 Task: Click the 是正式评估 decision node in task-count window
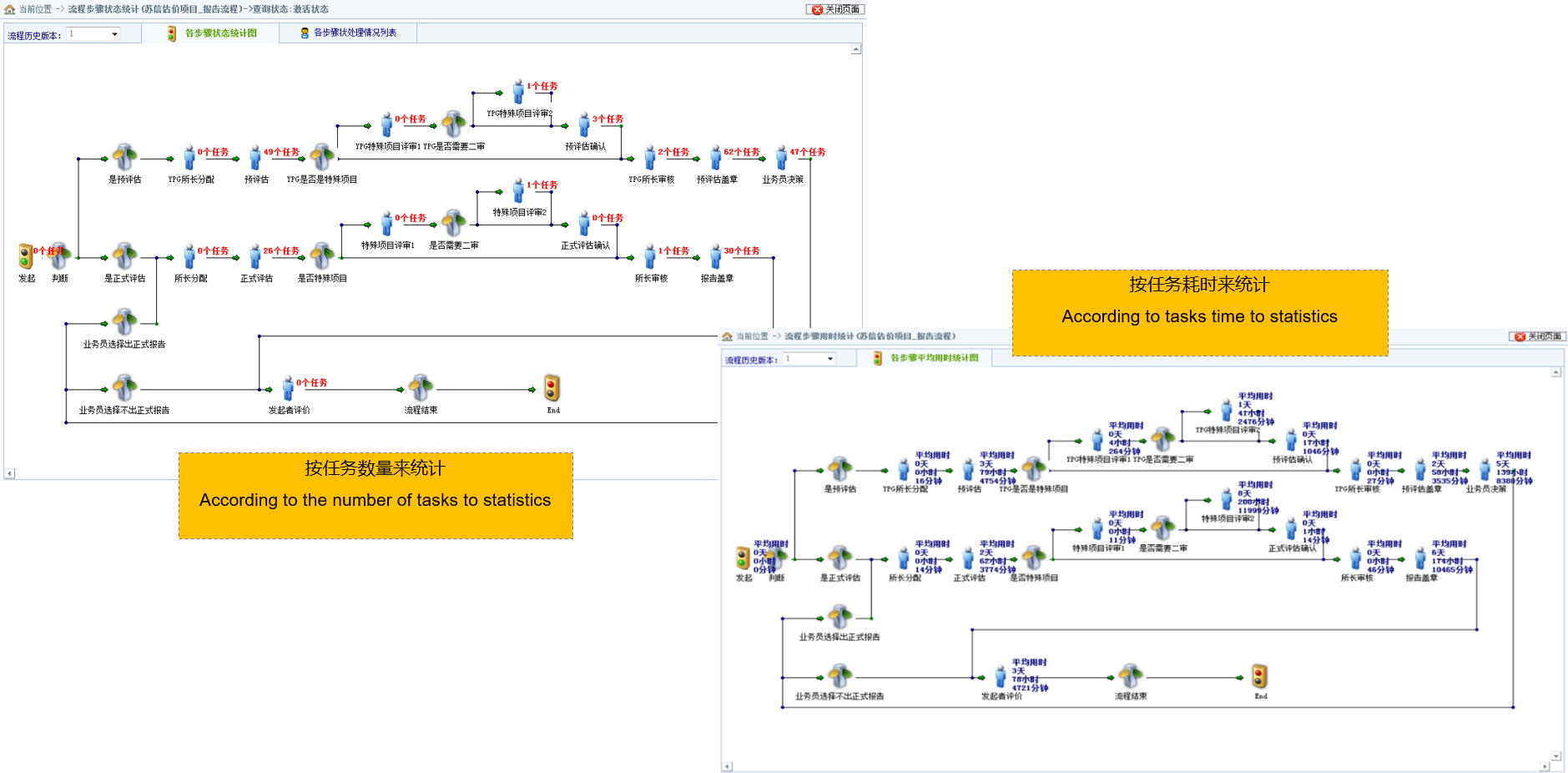pos(124,256)
